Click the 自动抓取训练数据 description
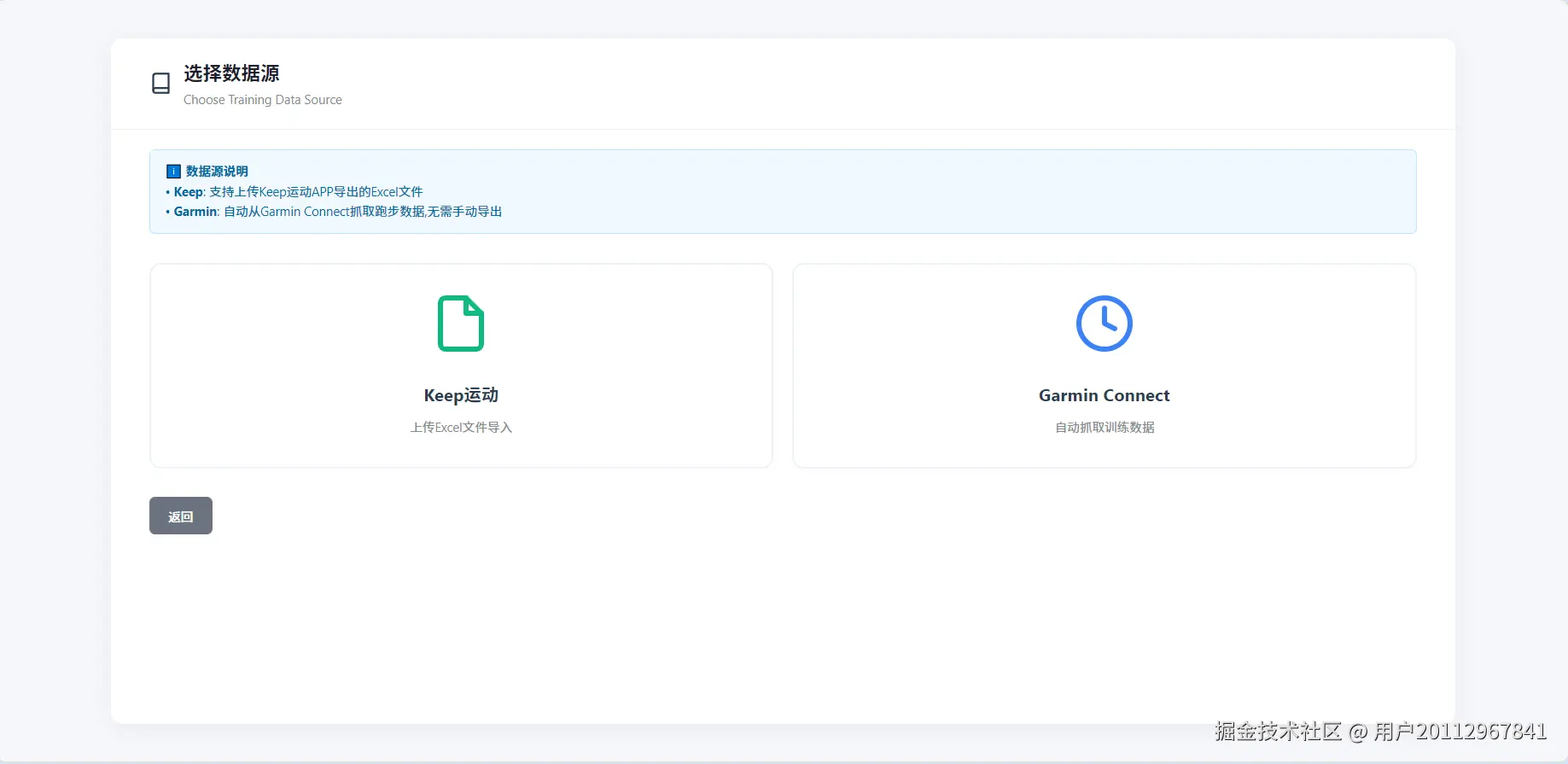This screenshot has width=1568, height=764. point(1105,427)
